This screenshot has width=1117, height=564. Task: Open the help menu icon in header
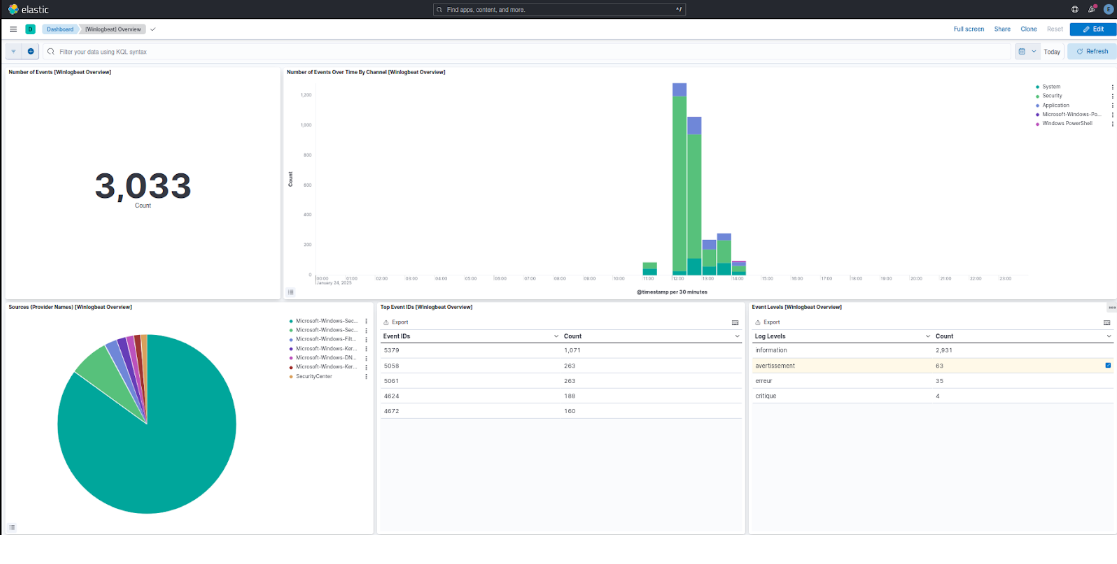[1074, 9]
